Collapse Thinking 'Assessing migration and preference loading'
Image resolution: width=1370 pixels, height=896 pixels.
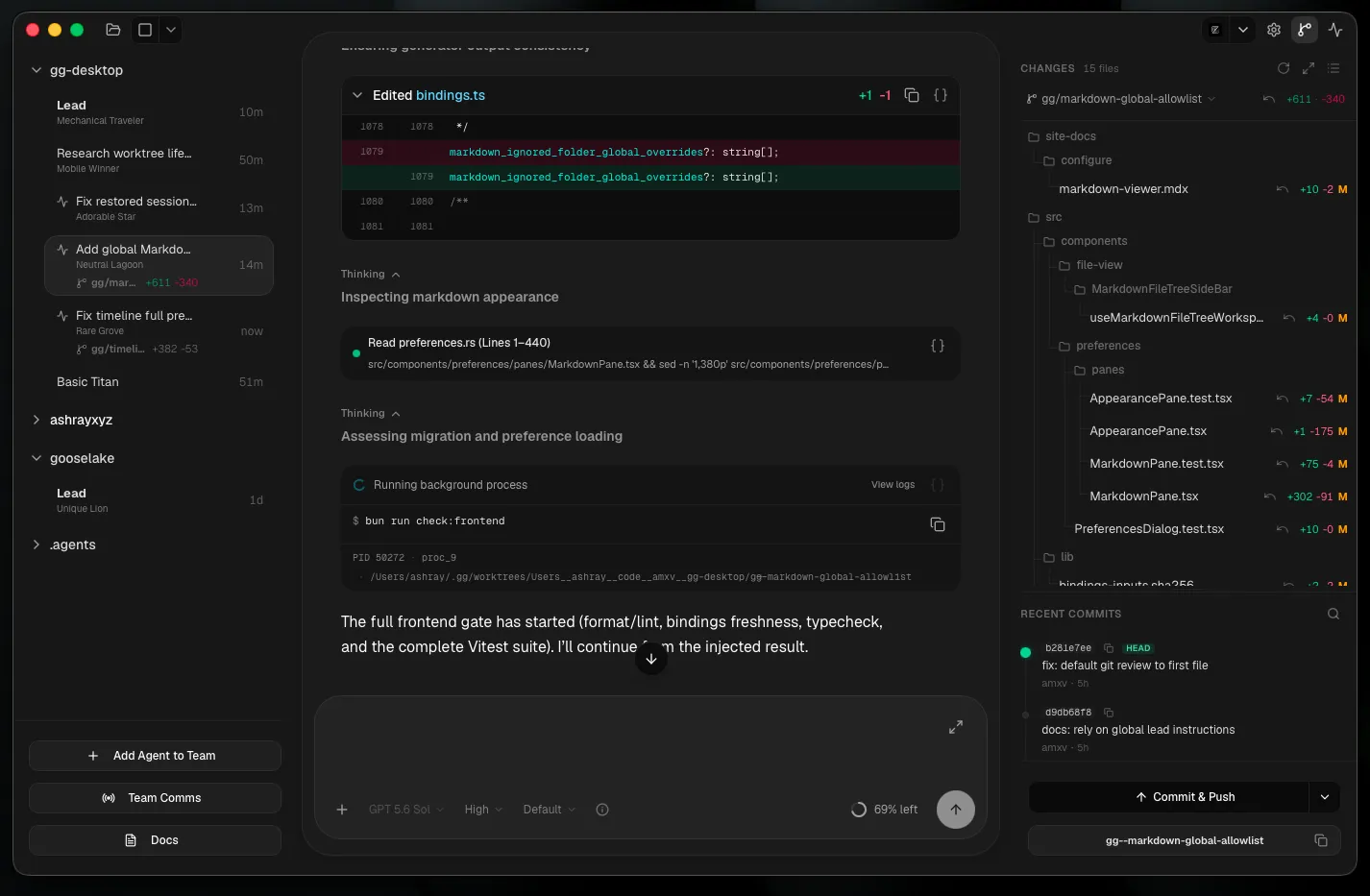pos(371,414)
